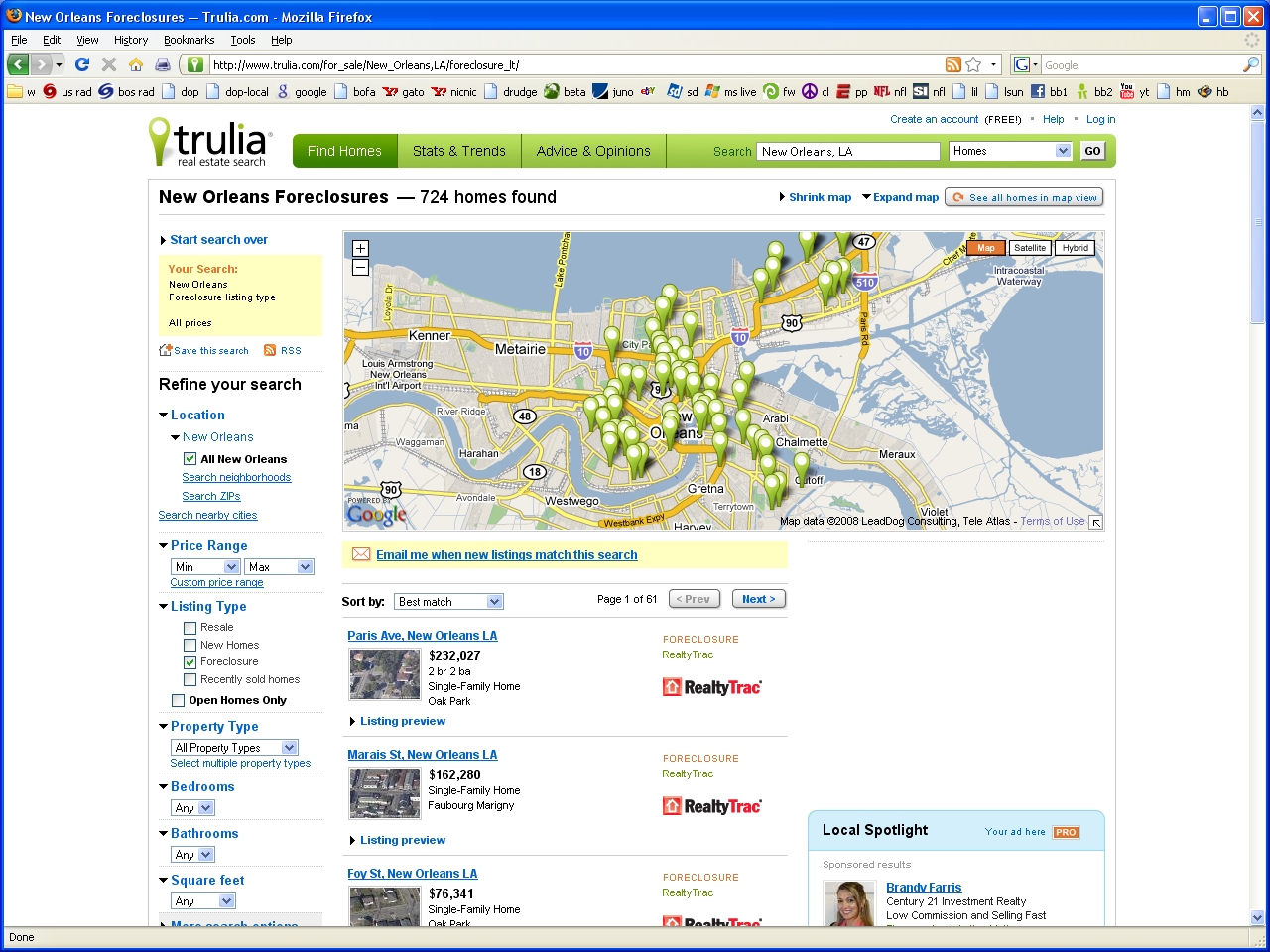
Task: Check the New Homes listing type
Action: tap(190, 645)
